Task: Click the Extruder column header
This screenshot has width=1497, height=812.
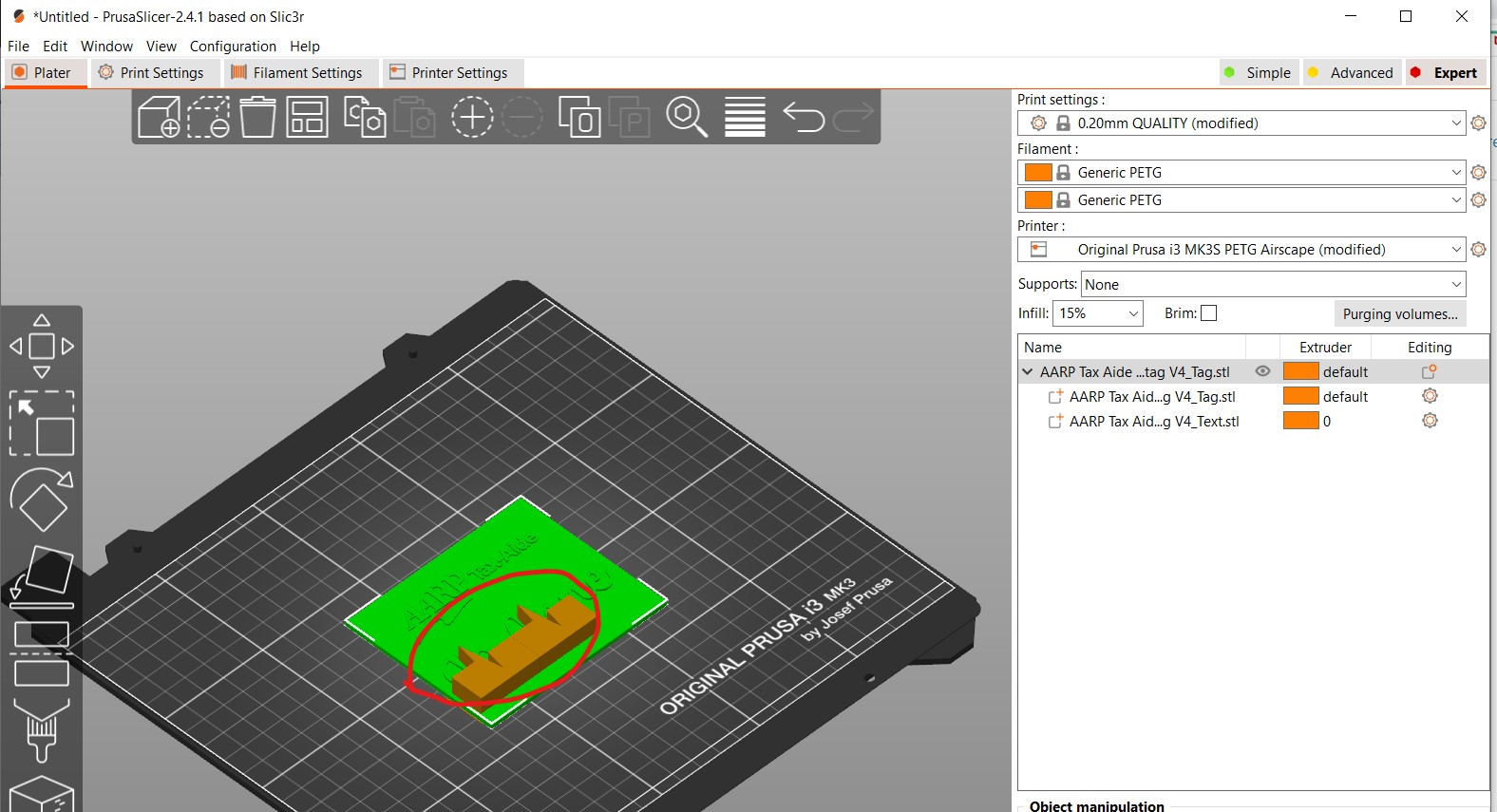Action: coord(1325,347)
